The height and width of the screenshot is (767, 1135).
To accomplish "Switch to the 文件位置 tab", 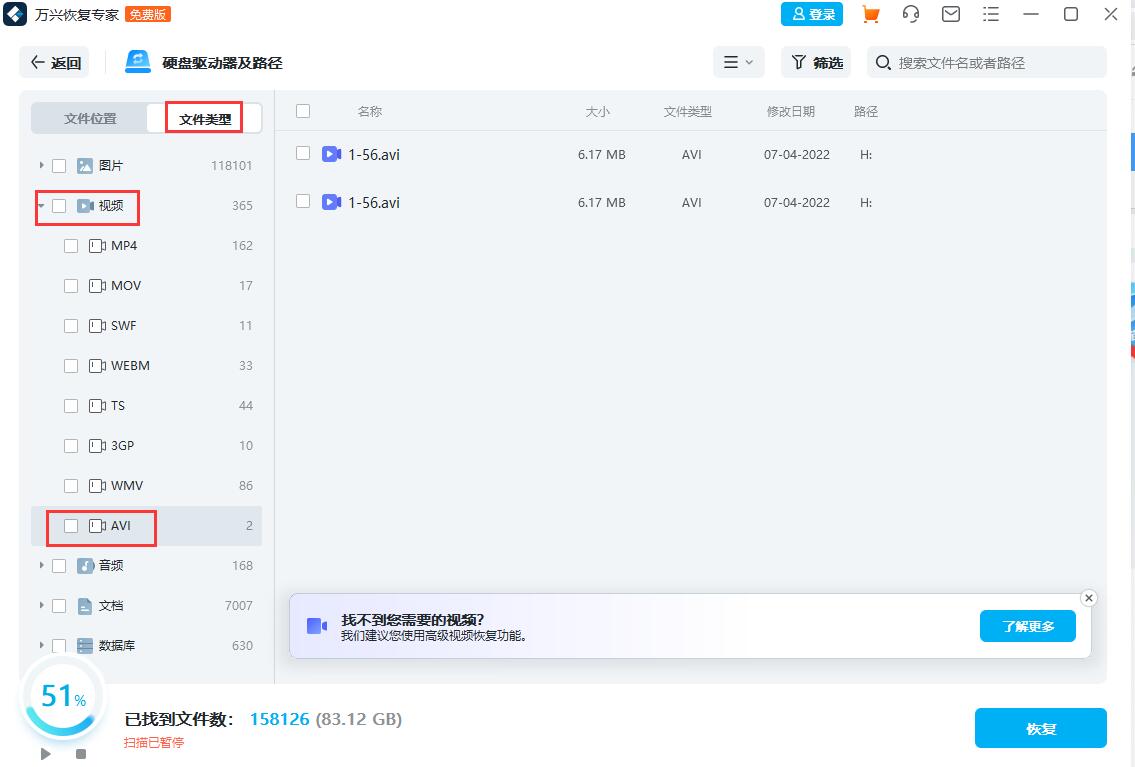I will pos(90,118).
